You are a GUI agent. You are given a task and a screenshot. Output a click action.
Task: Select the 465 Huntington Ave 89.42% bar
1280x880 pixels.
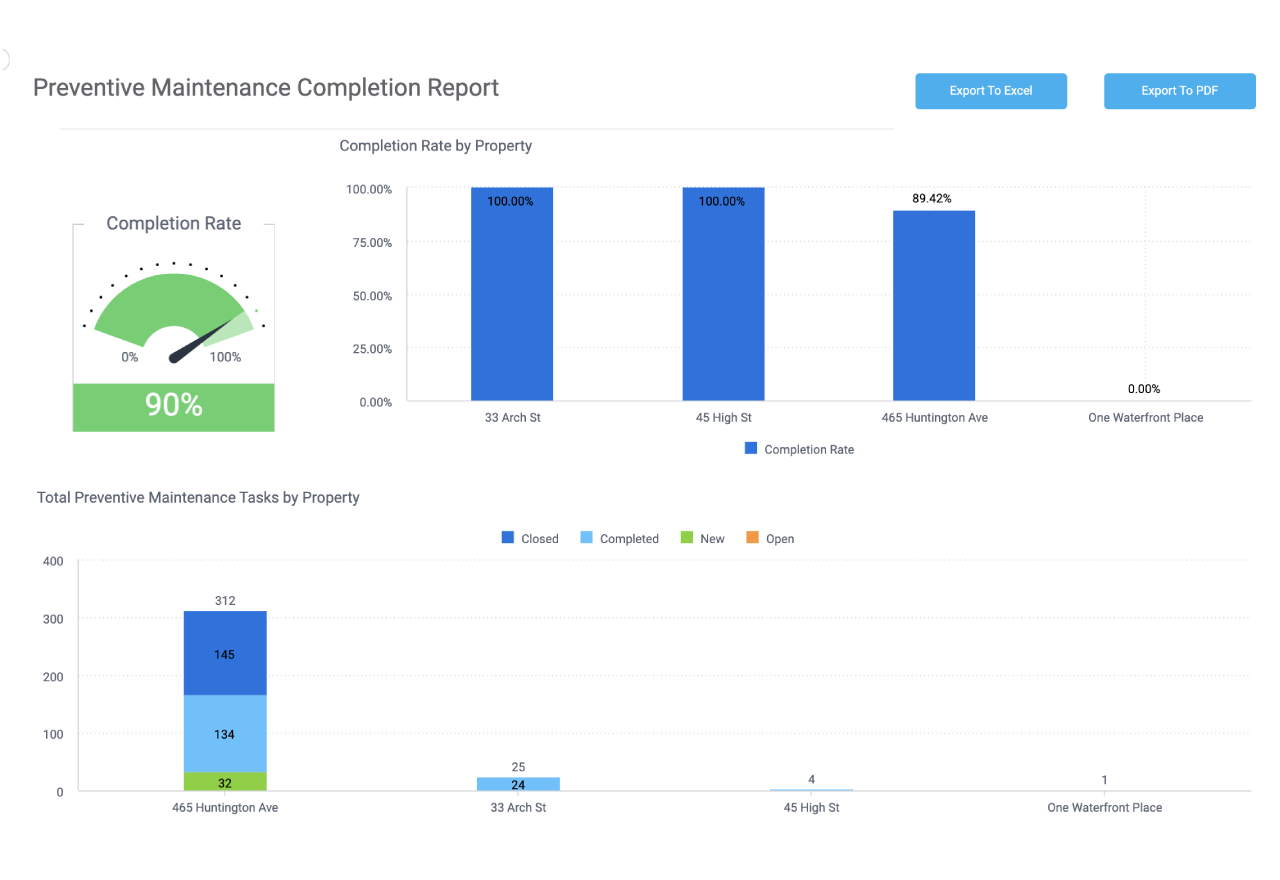pos(933,310)
